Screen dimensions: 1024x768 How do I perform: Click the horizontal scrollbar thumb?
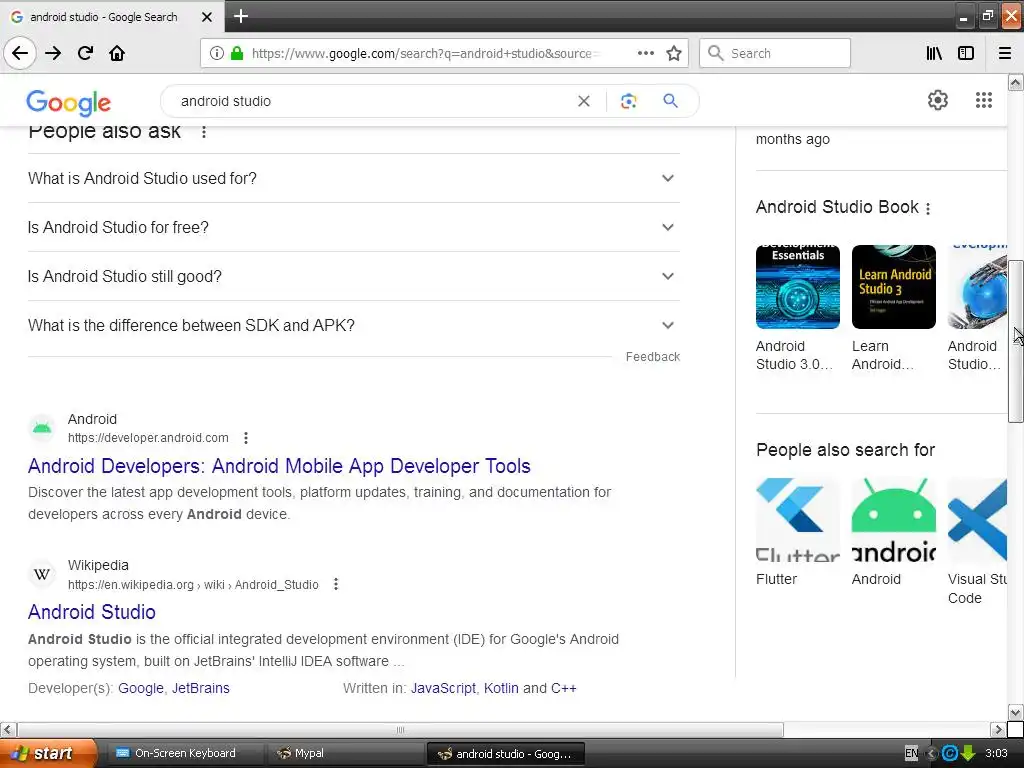(400, 729)
